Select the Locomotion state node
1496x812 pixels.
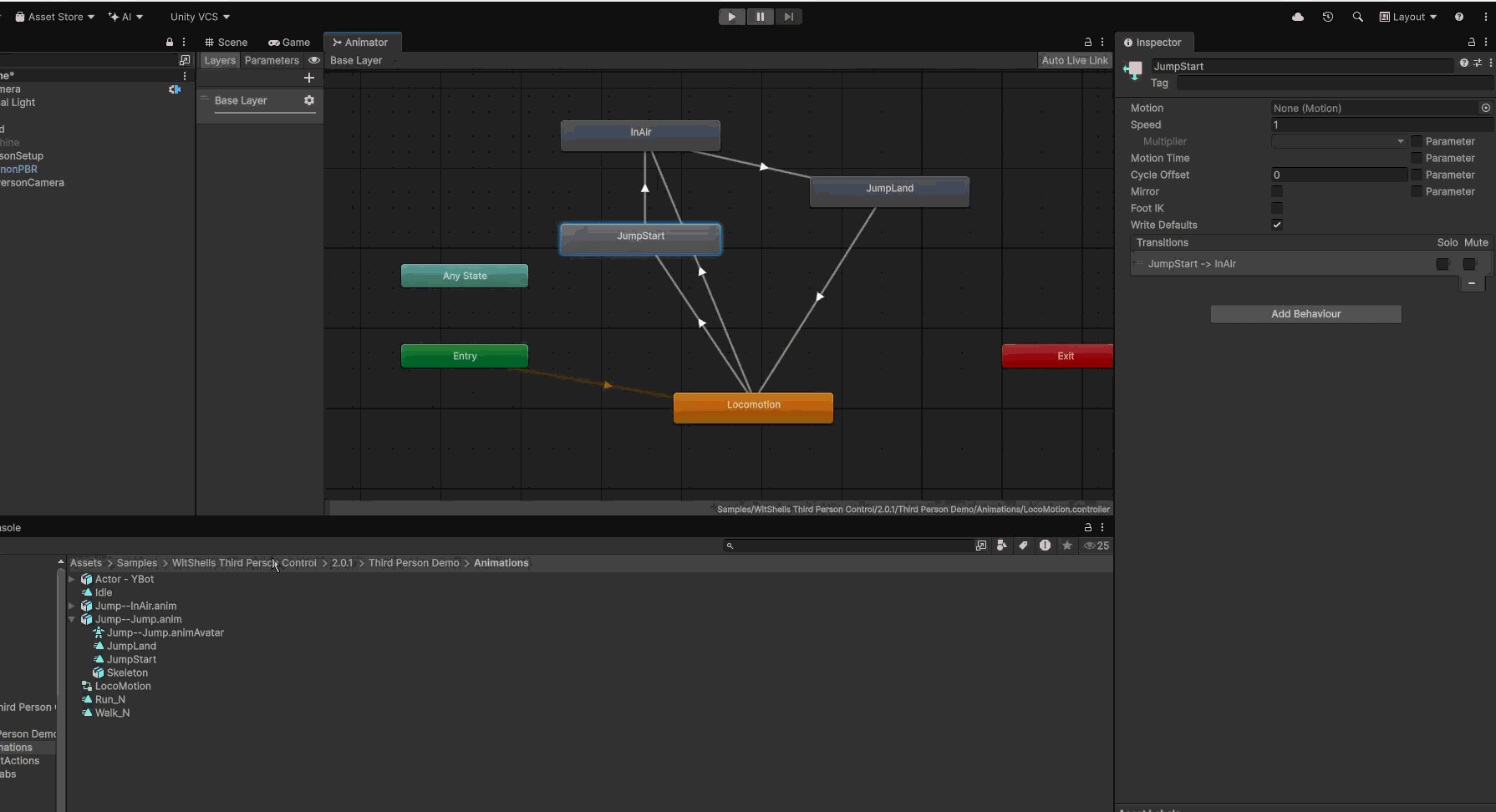pos(753,408)
